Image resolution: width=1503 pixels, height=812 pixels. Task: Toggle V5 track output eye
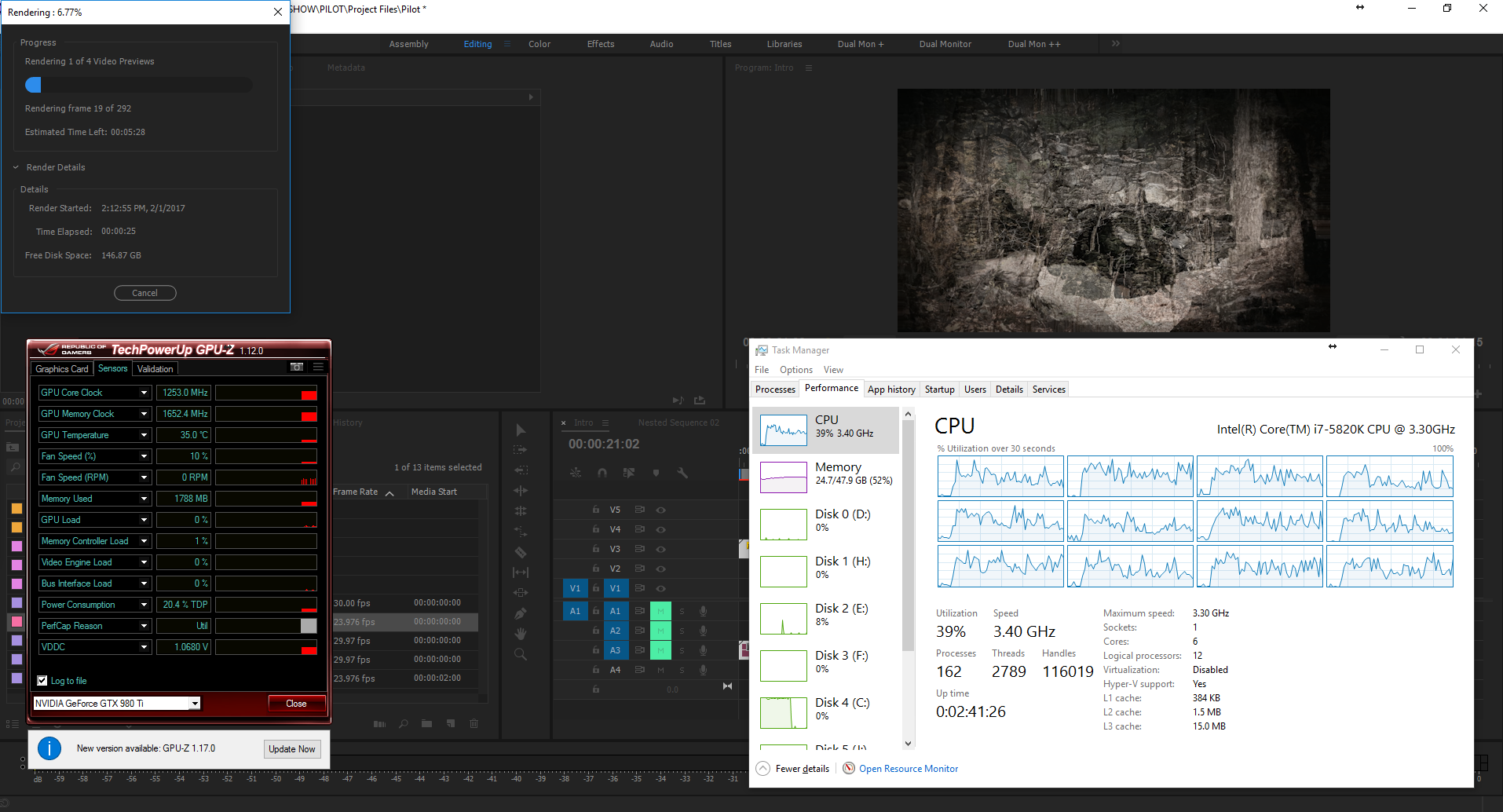coord(661,510)
